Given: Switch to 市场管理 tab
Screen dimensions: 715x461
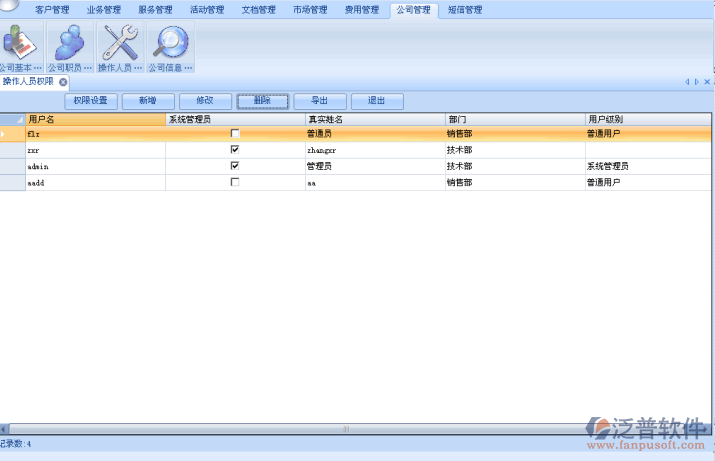Looking at the screenshot, I should [310, 10].
